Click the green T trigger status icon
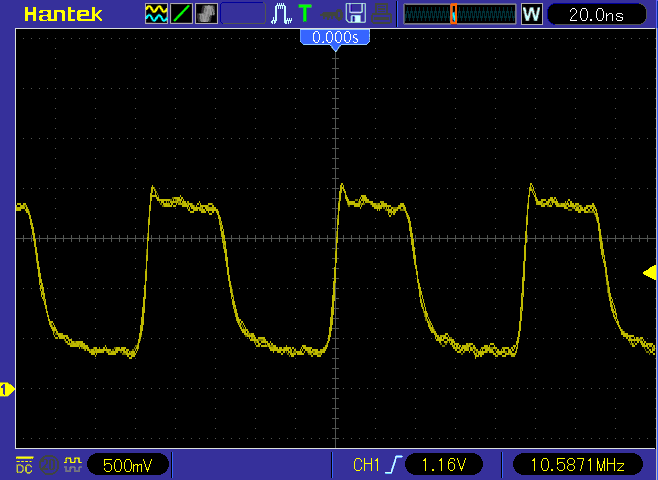The image size is (658, 480). pos(305,13)
